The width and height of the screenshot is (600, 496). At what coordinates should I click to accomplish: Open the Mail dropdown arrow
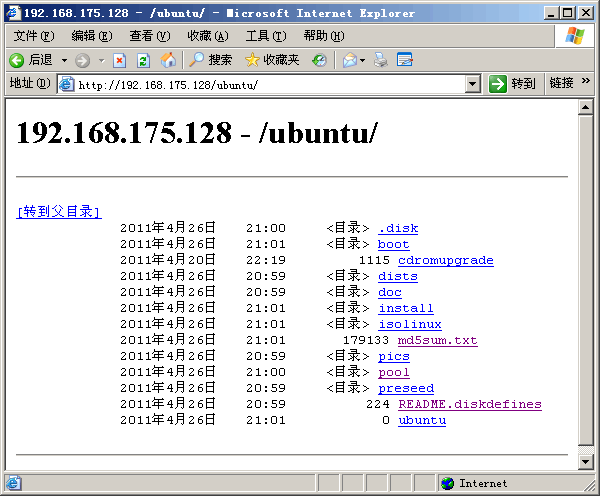[x=363, y=60]
